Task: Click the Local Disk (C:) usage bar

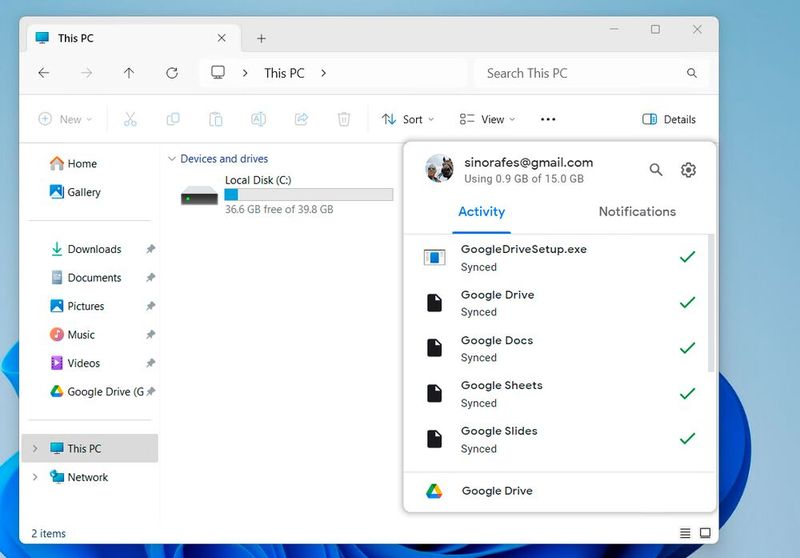Action: click(309, 194)
